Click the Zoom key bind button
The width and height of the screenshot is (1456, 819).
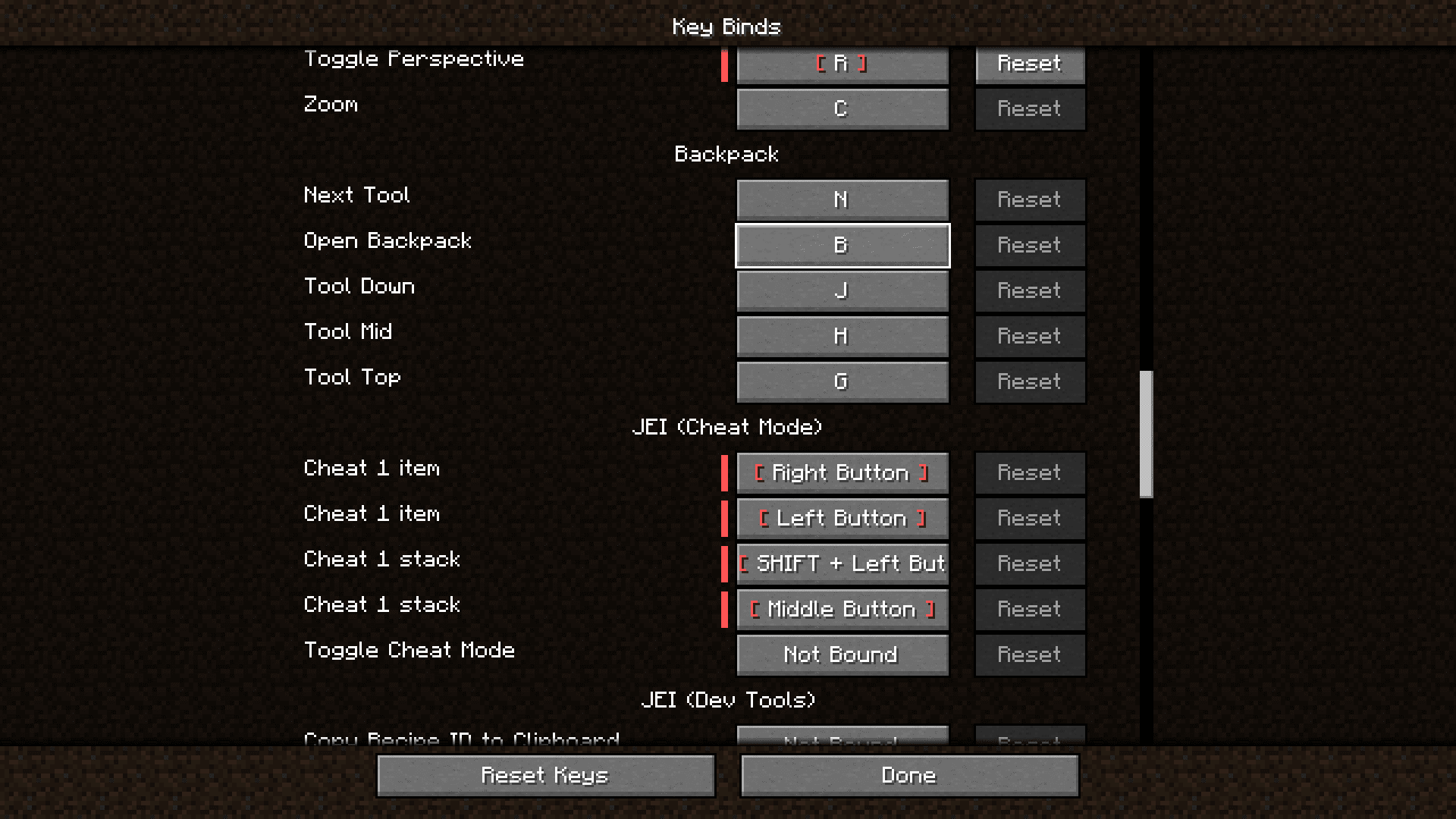(841, 108)
